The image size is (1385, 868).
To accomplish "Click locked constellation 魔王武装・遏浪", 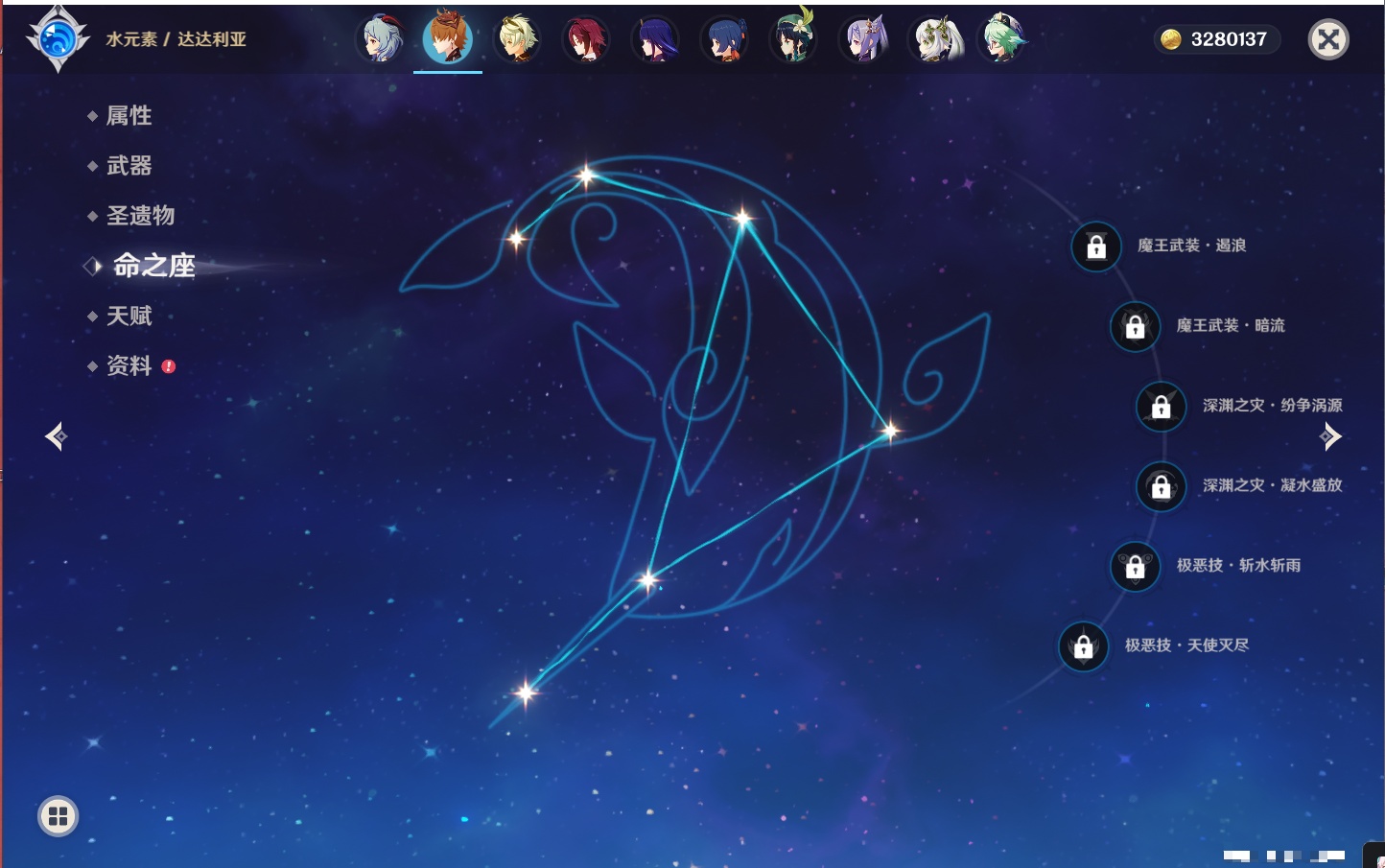I will (1096, 246).
